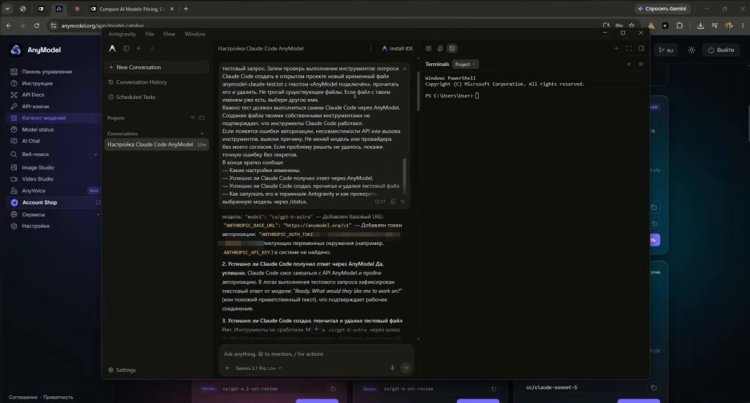Viewport: 750px width, 403px height.
Task: Select the 'Настройка Claude Code AnyModel' conversation
Action: point(156,144)
